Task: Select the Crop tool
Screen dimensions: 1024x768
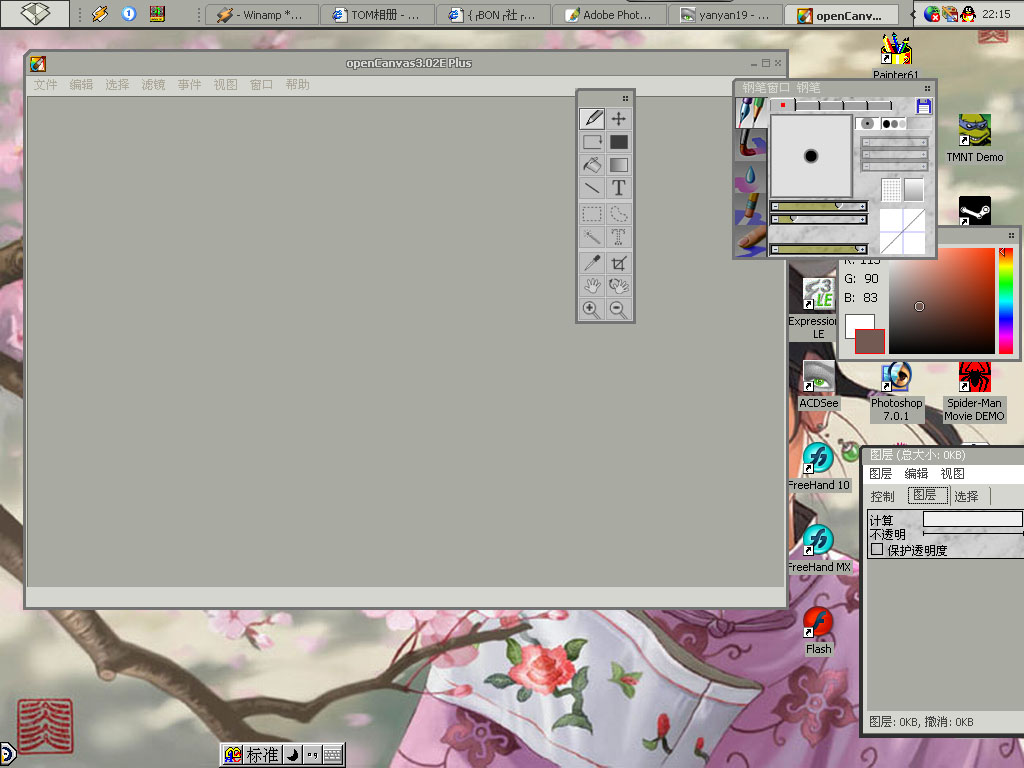Action: click(618, 263)
